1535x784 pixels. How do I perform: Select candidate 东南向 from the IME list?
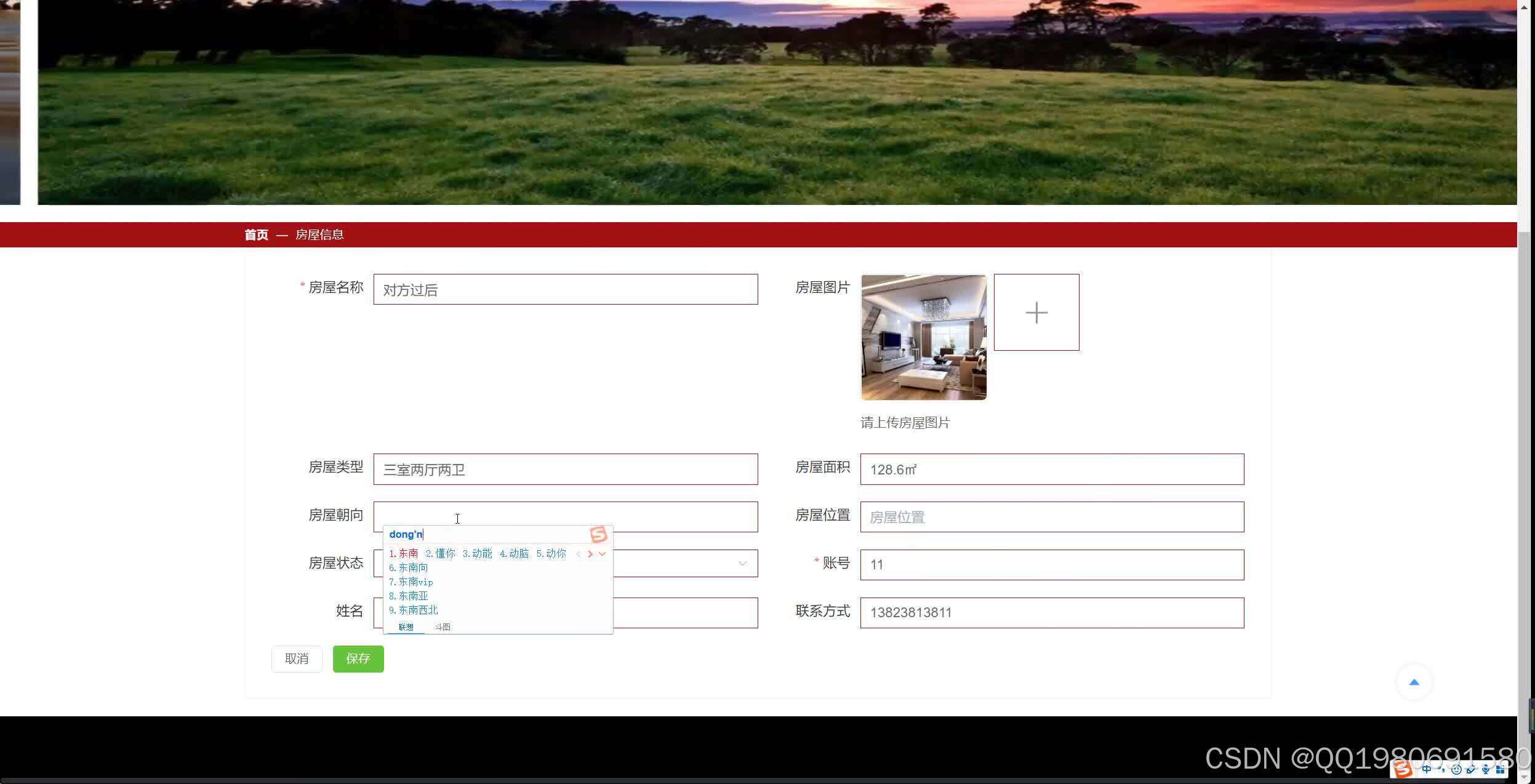click(412, 567)
